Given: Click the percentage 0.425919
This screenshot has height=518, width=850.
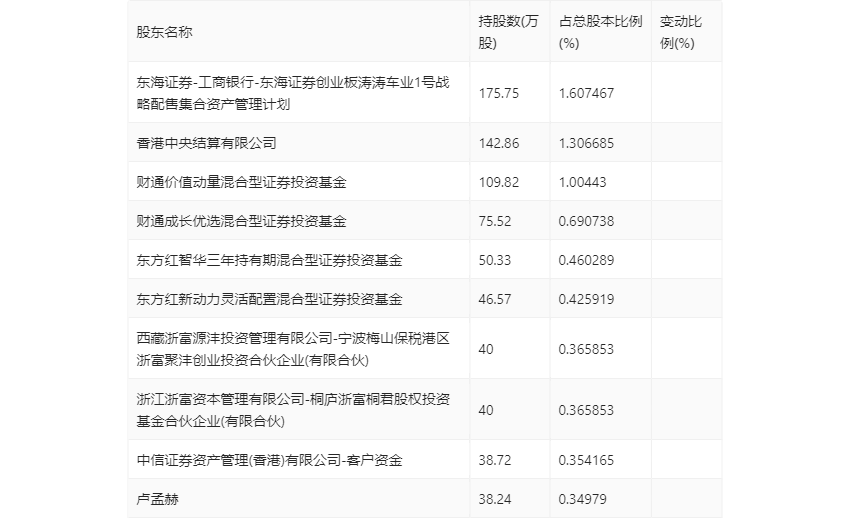Looking at the screenshot, I should [586, 299].
